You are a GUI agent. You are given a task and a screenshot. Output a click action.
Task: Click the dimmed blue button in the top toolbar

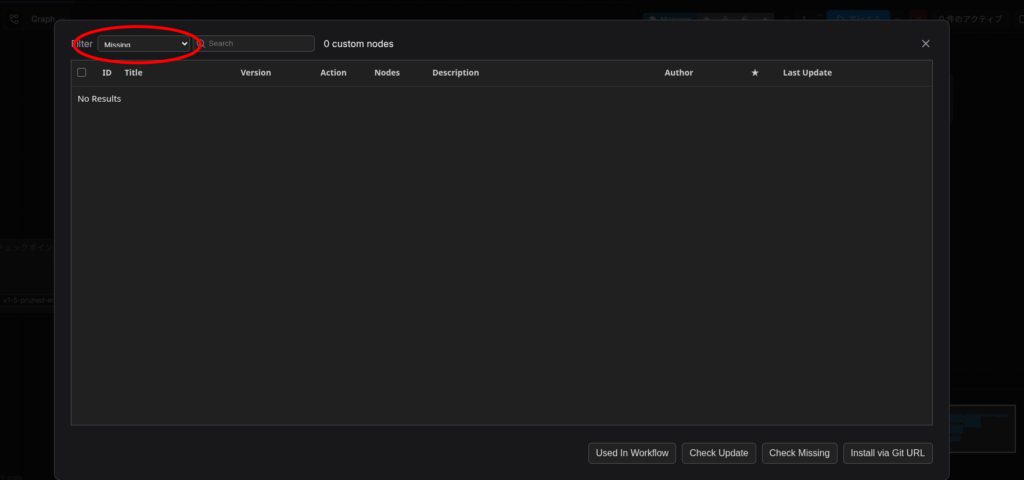coord(857,18)
